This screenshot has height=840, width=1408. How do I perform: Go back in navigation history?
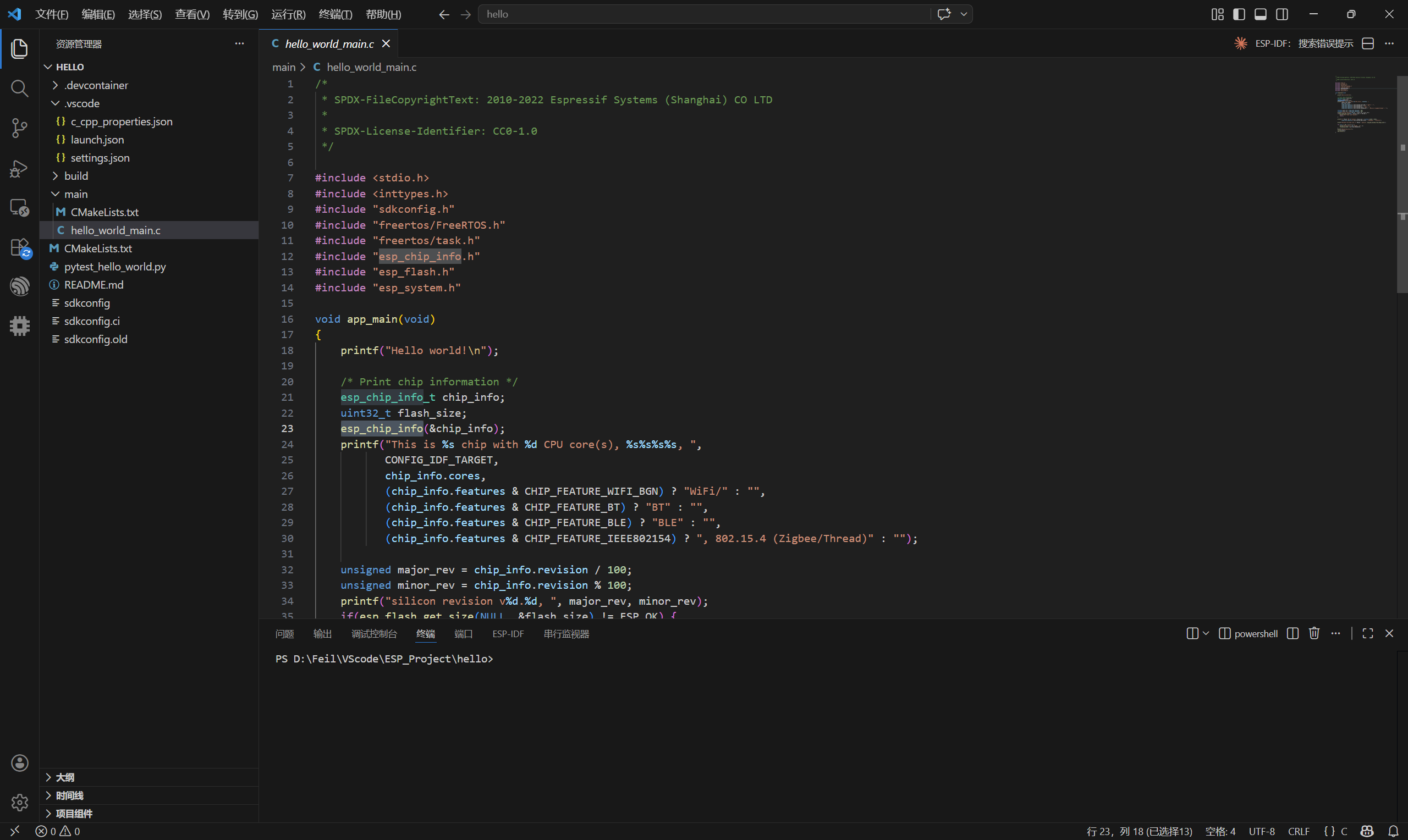coord(444,14)
